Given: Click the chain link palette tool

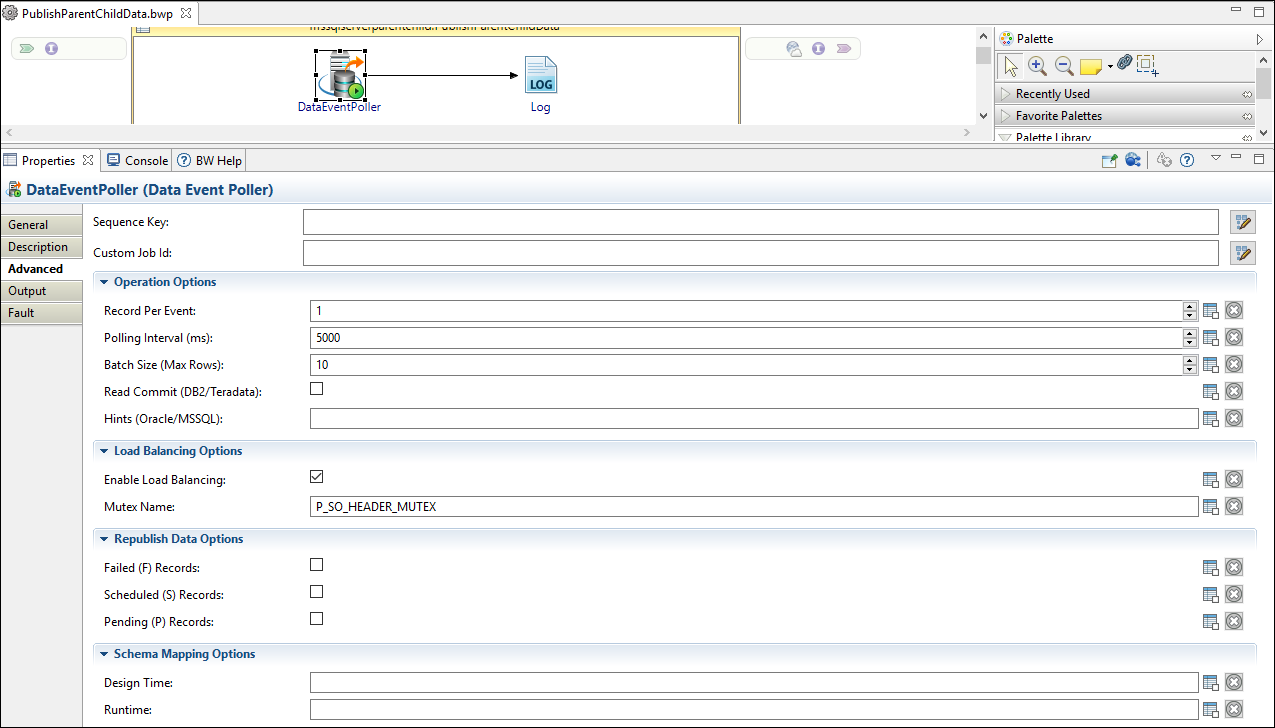Looking at the screenshot, I should pos(1125,63).
